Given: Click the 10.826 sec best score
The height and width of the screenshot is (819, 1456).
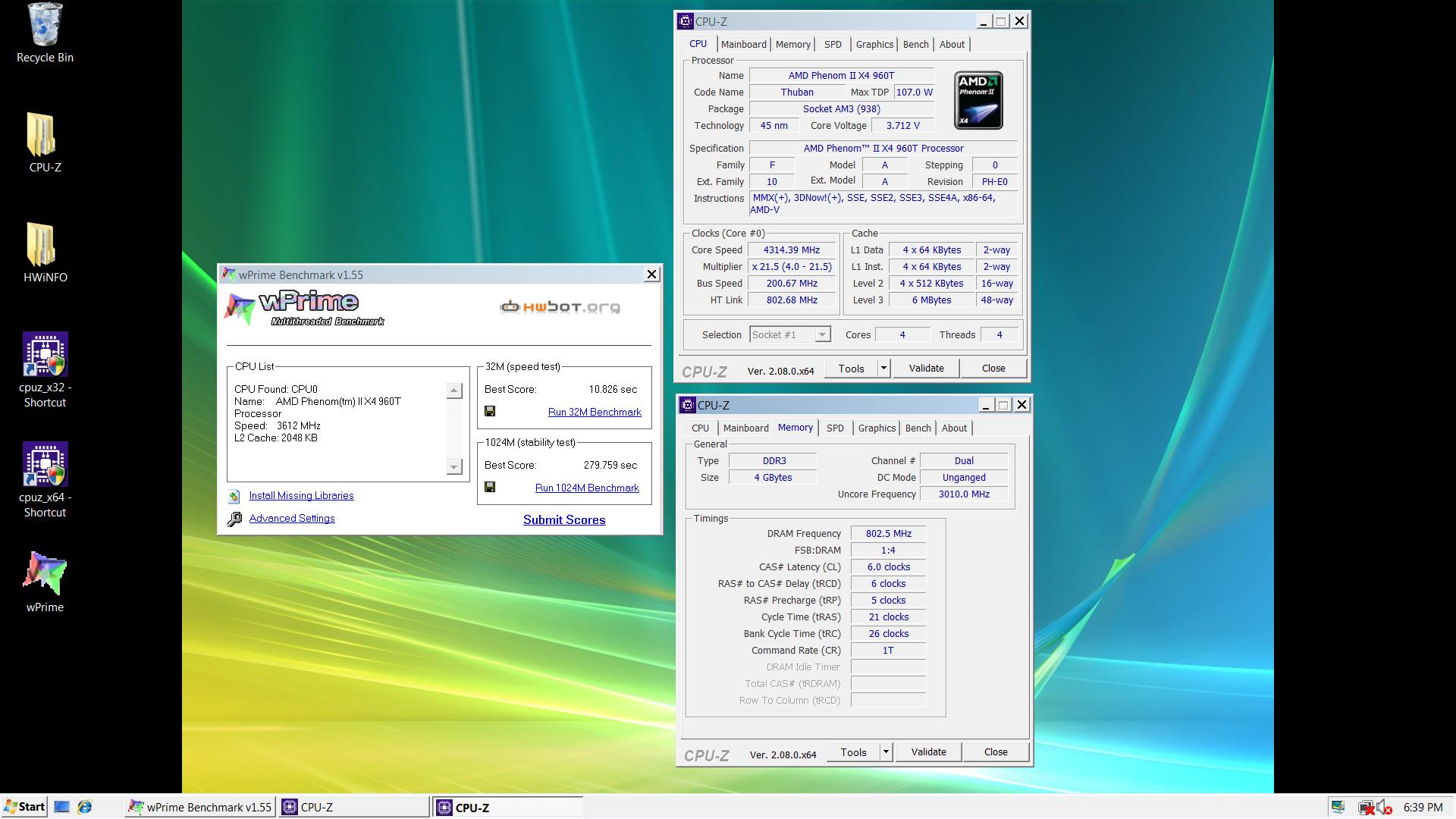Looking at the screenshot, I should [x=613, y=390].
